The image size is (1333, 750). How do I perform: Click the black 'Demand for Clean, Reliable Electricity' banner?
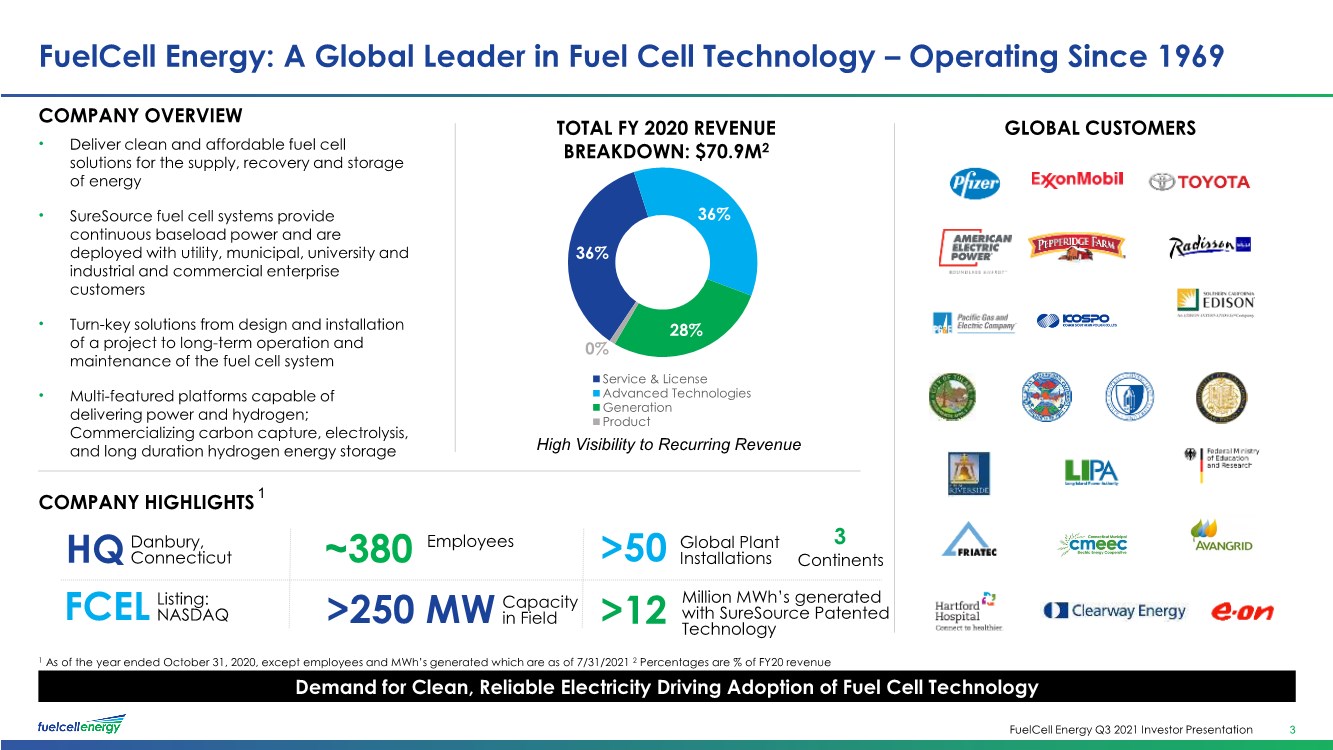[667, 687]
